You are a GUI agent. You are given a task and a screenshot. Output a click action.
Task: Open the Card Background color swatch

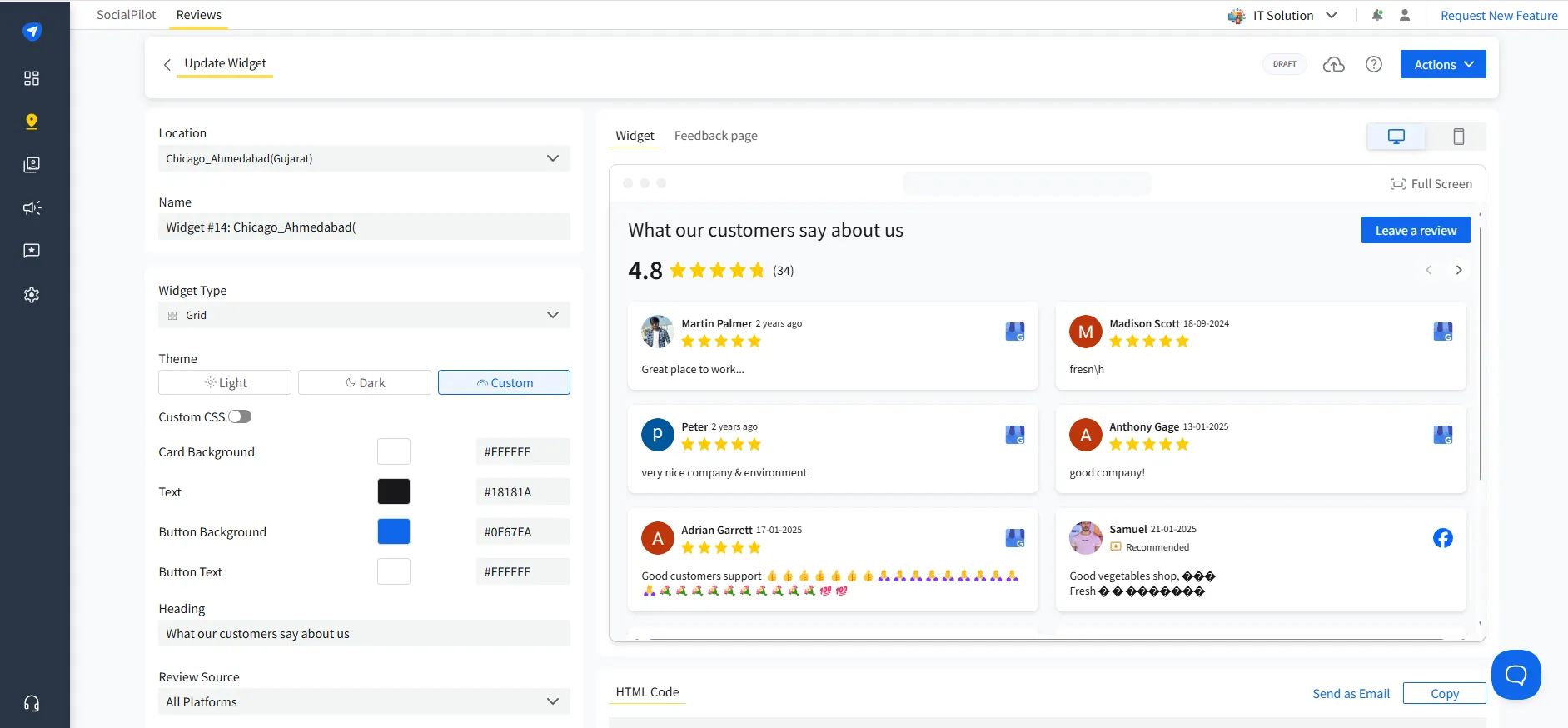click(394, 451)
